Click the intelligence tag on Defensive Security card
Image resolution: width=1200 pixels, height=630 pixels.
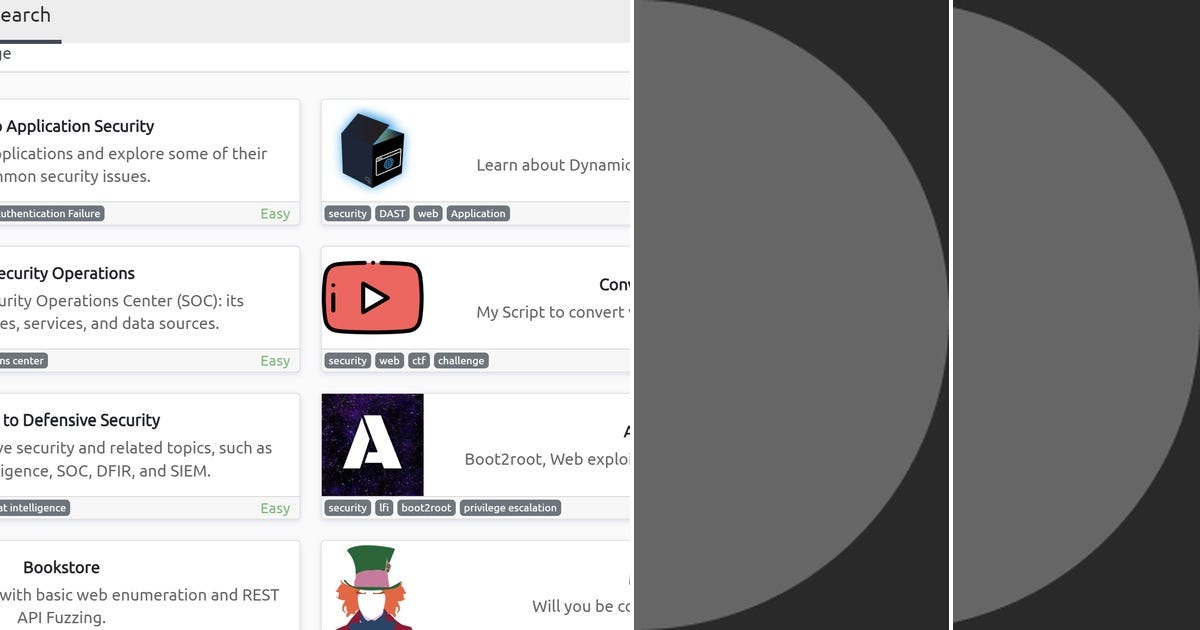[x=34, y=507]
